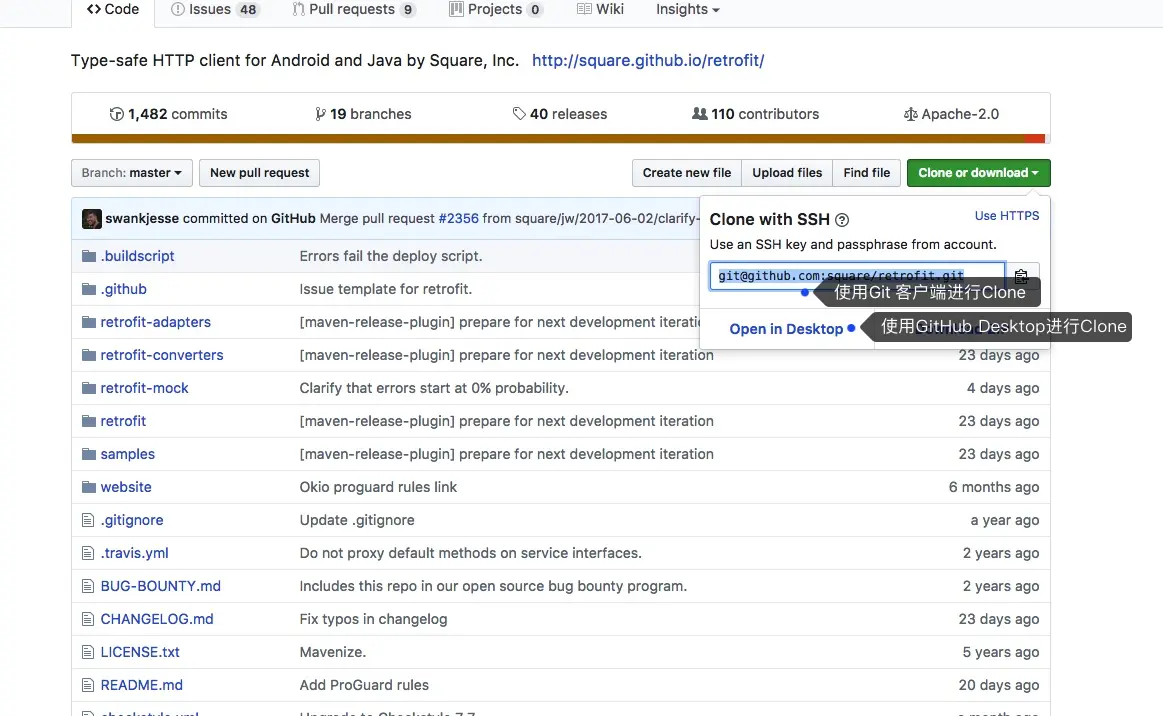Open the website folder

point(126,487)
